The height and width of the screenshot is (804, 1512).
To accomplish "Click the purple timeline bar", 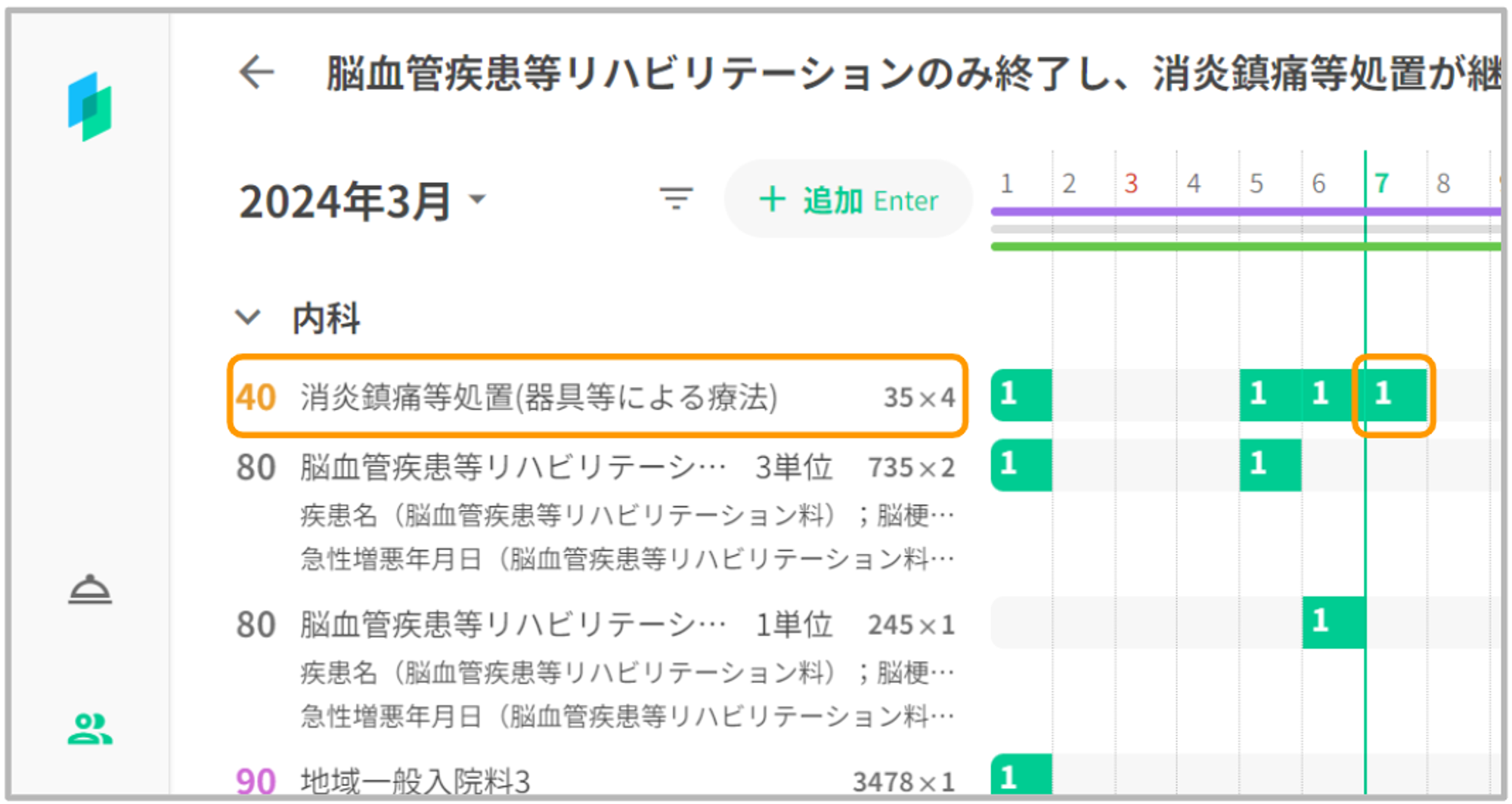I will coord(1210,212).
